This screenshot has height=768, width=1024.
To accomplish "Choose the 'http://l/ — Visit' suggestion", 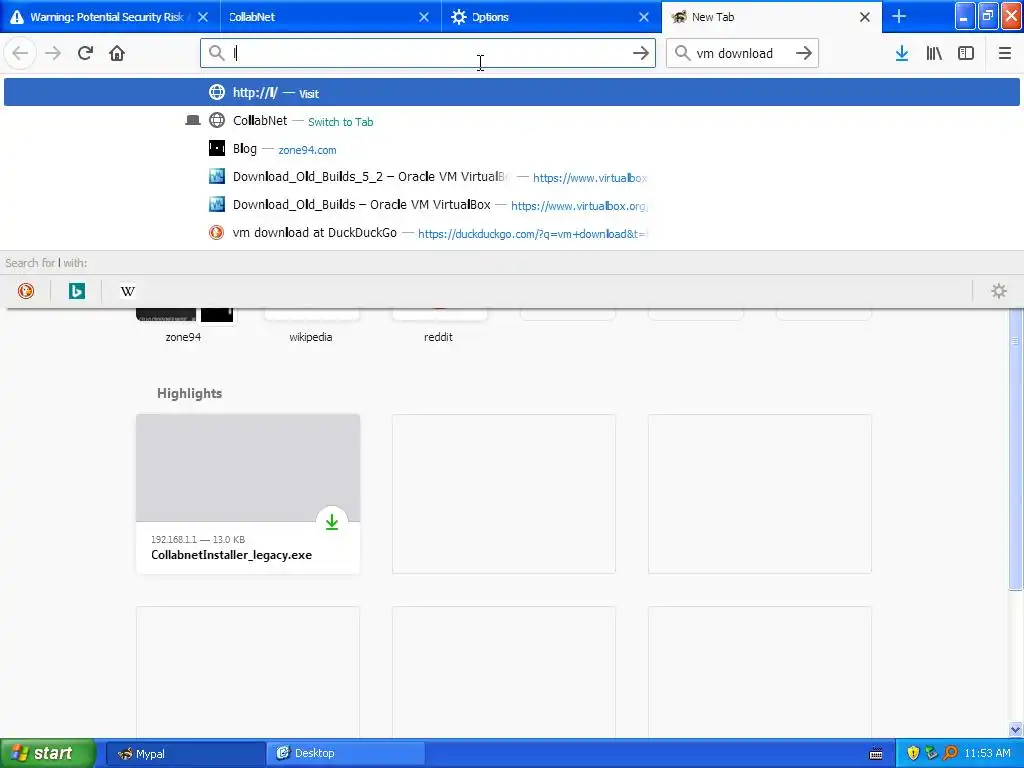I will click(x=512, y=93).
